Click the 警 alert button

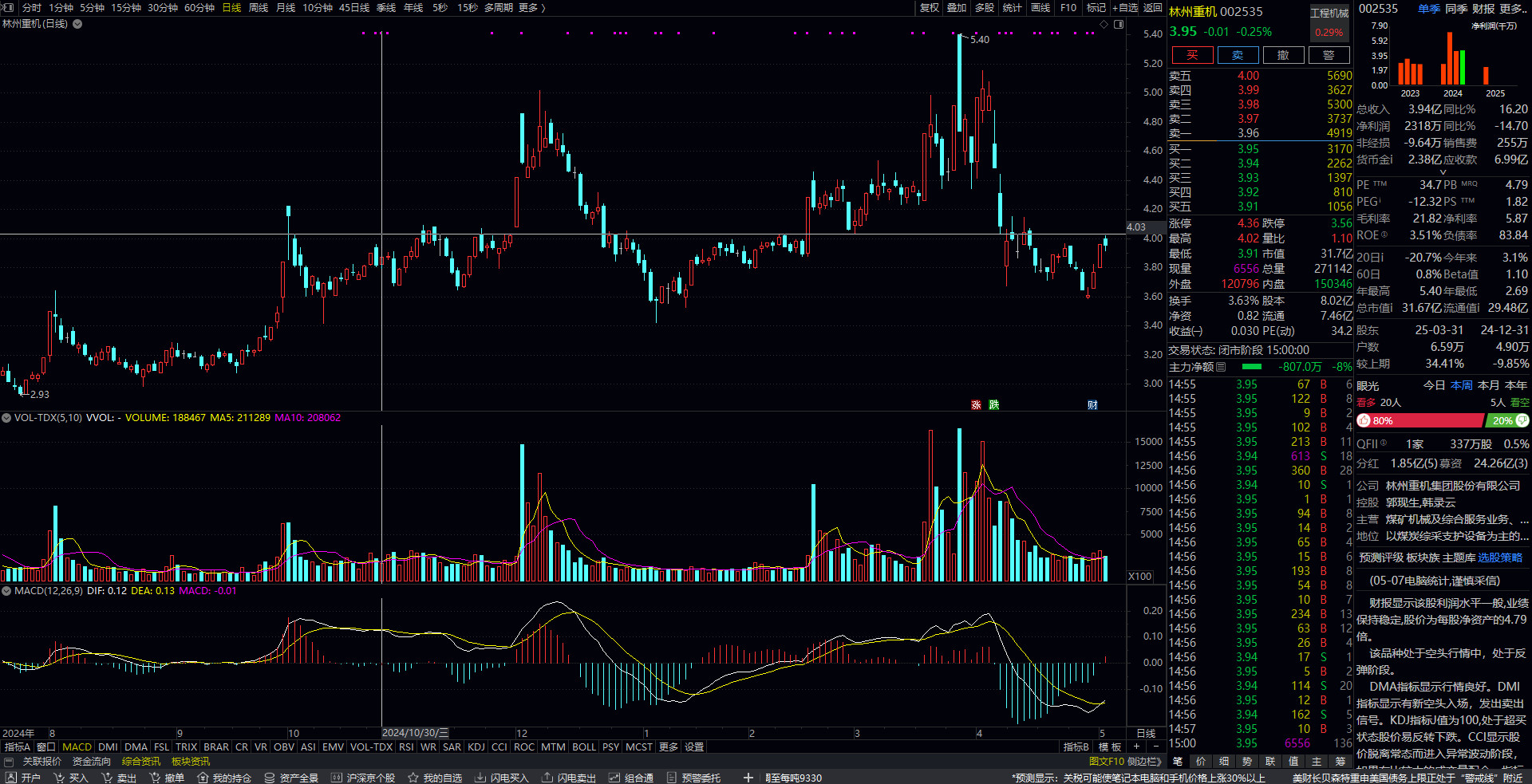[1329, 55]
